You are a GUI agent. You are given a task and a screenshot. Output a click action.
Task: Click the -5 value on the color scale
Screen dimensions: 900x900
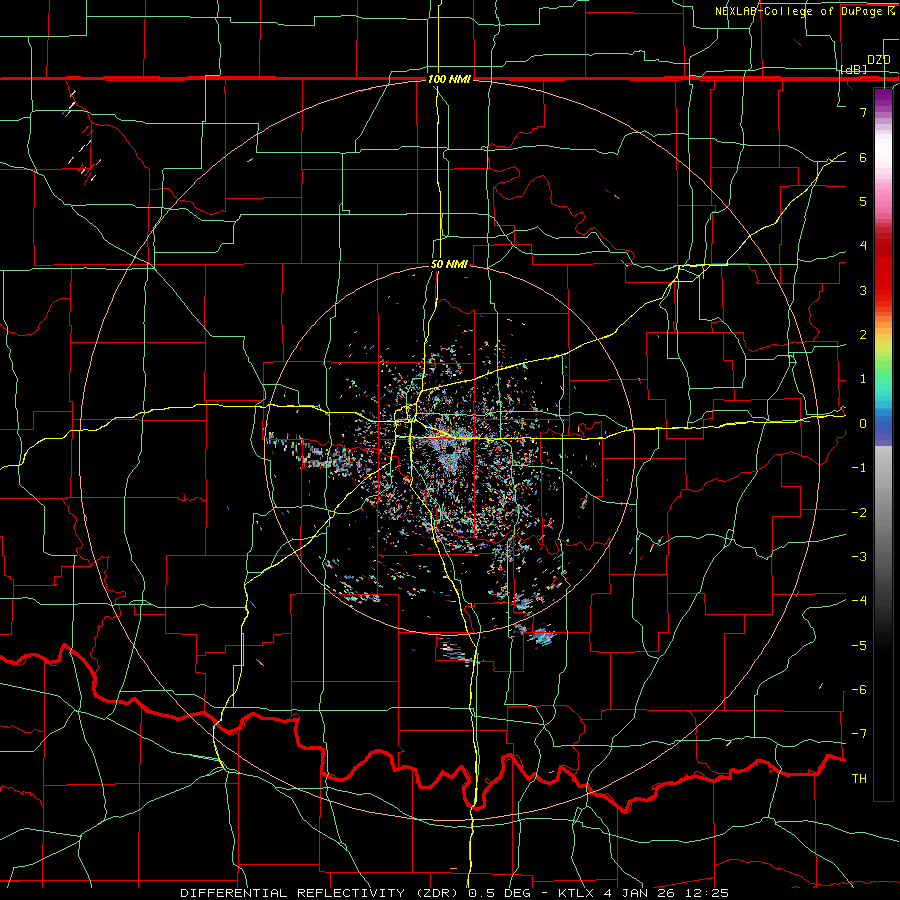pos(859,646)
